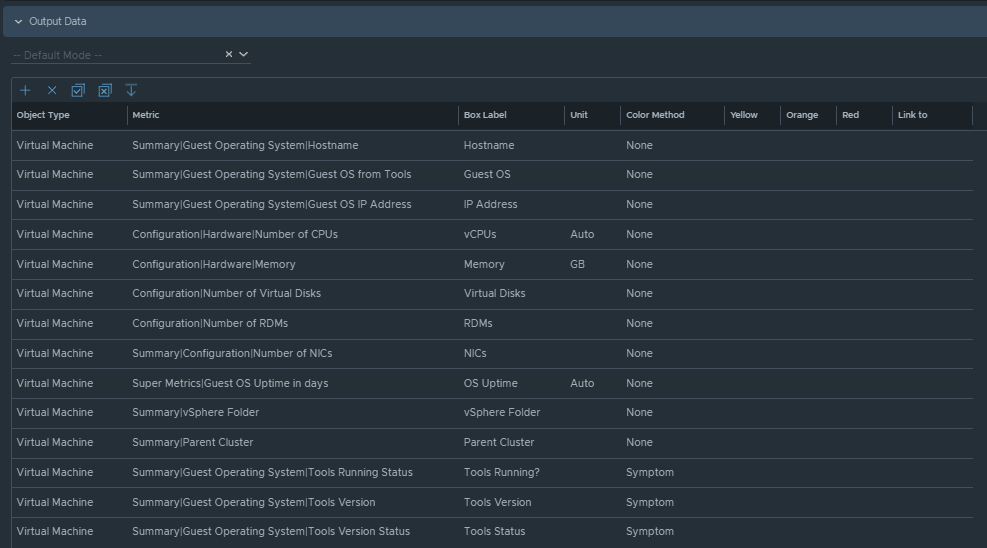Click the Parent Cluster box label cell
Image resolution: width=987 pixels, height=548 pixels.
pos(499,443)
